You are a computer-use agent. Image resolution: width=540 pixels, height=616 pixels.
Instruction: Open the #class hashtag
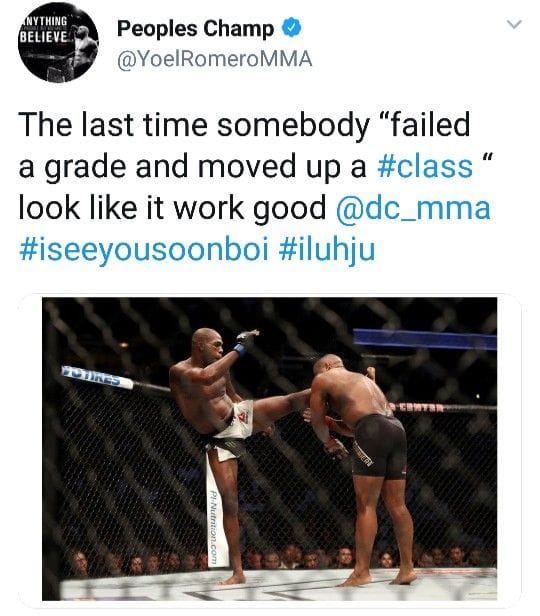point(425,166)
